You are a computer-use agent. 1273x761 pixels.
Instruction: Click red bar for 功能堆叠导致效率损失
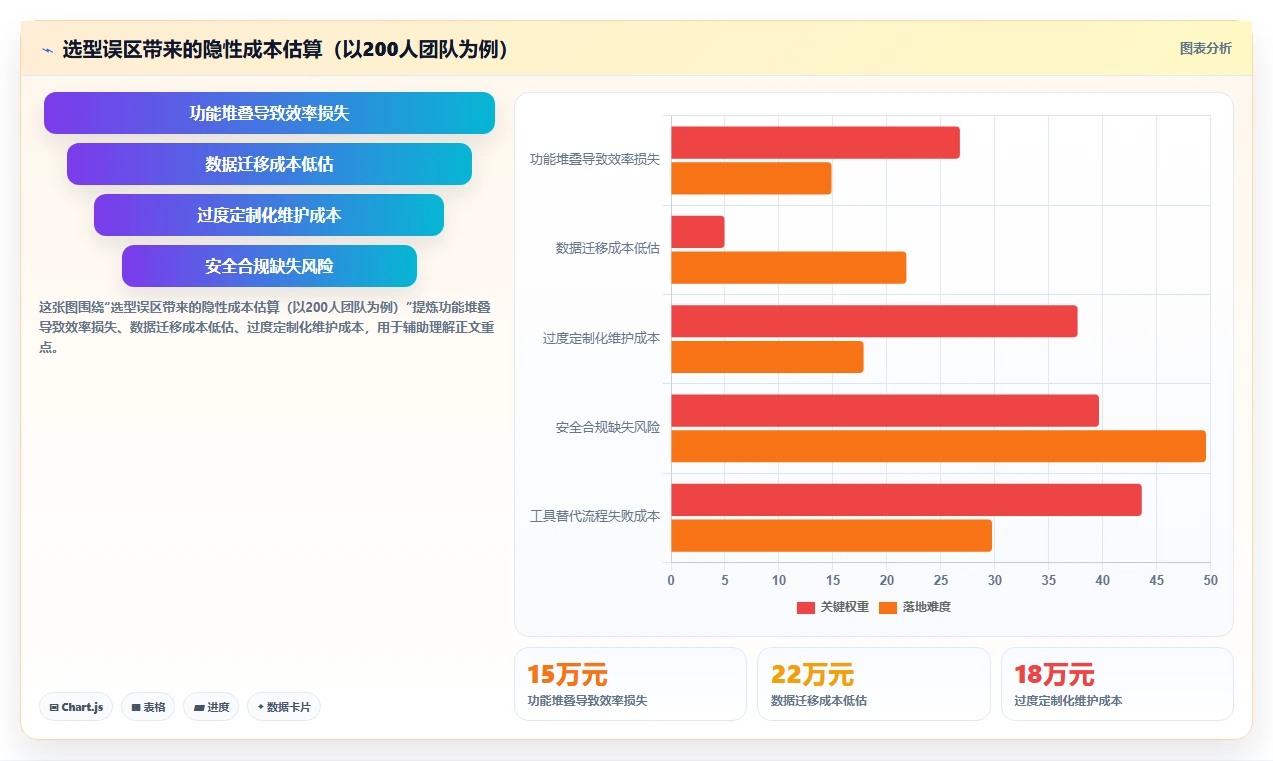(x=815, y=143)
